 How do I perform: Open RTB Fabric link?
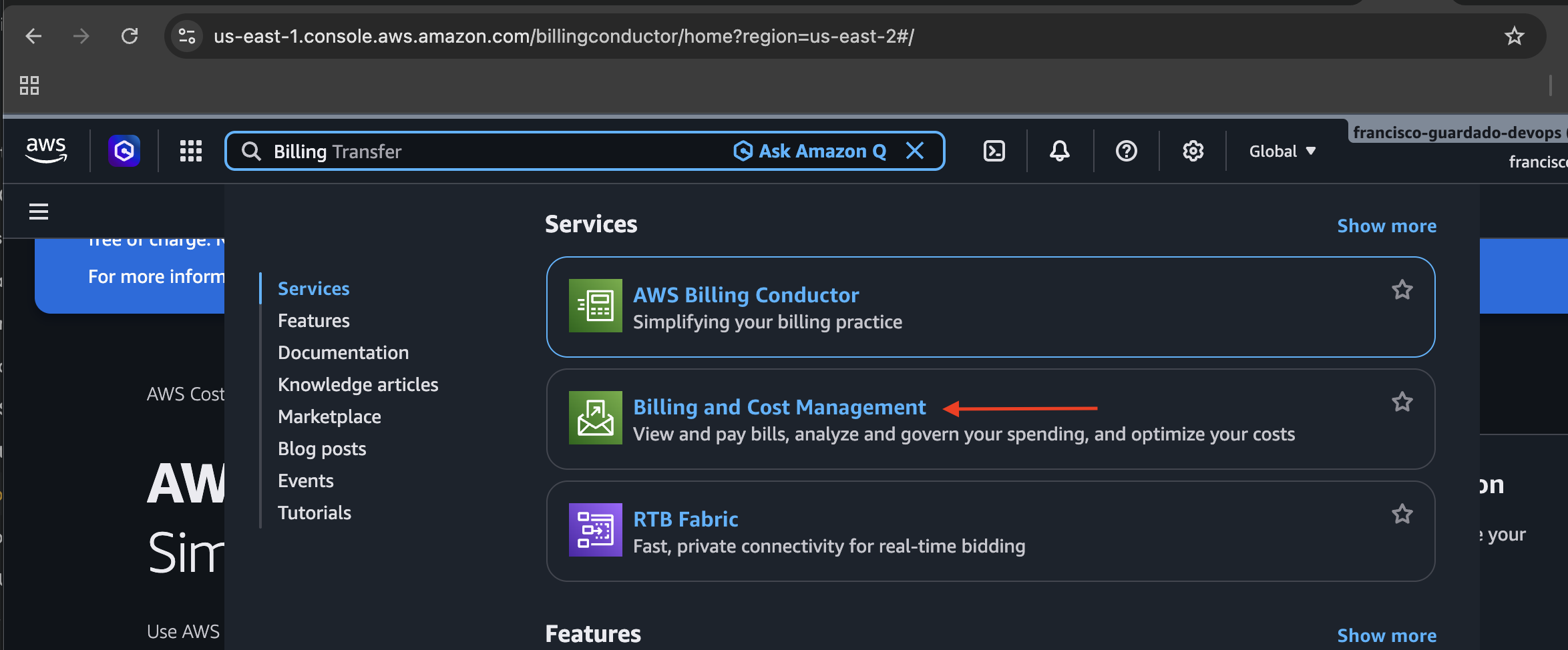[x=686, y=519]
